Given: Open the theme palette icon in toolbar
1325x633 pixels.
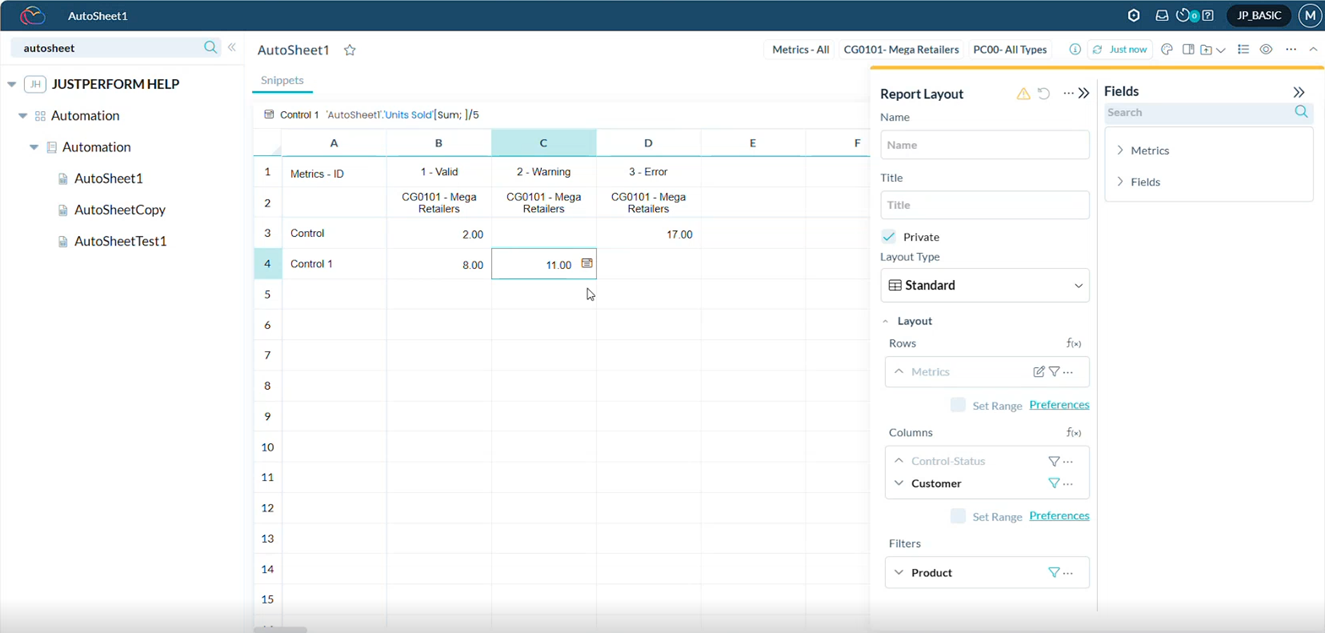Looking at the screenshot, I should [1166, 49].
